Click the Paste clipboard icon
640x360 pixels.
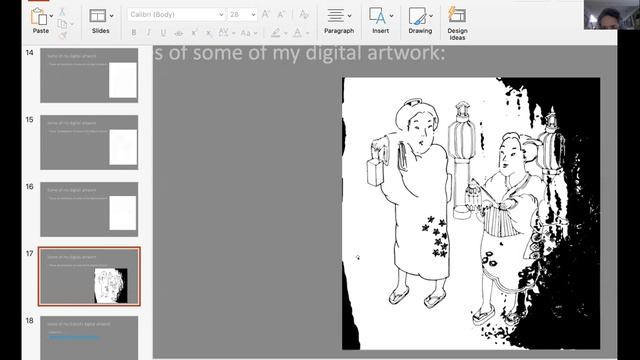pyautogui.click(x=38, y=16)
